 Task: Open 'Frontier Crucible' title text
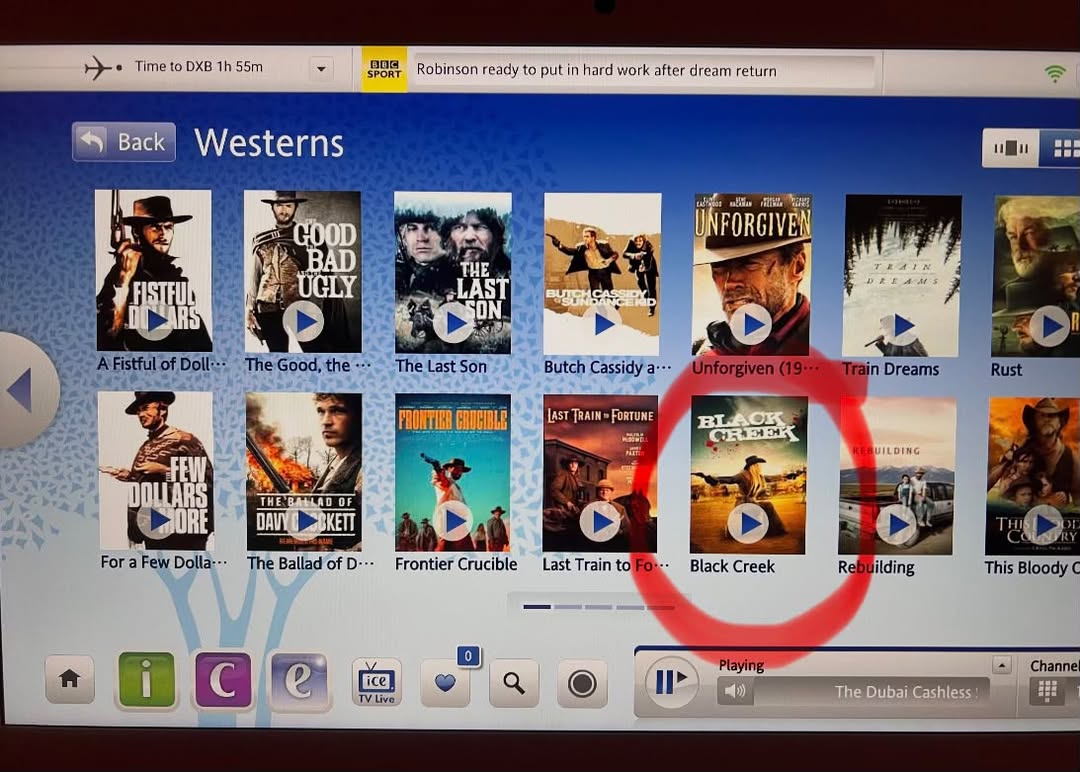click(x=456, y=564)
